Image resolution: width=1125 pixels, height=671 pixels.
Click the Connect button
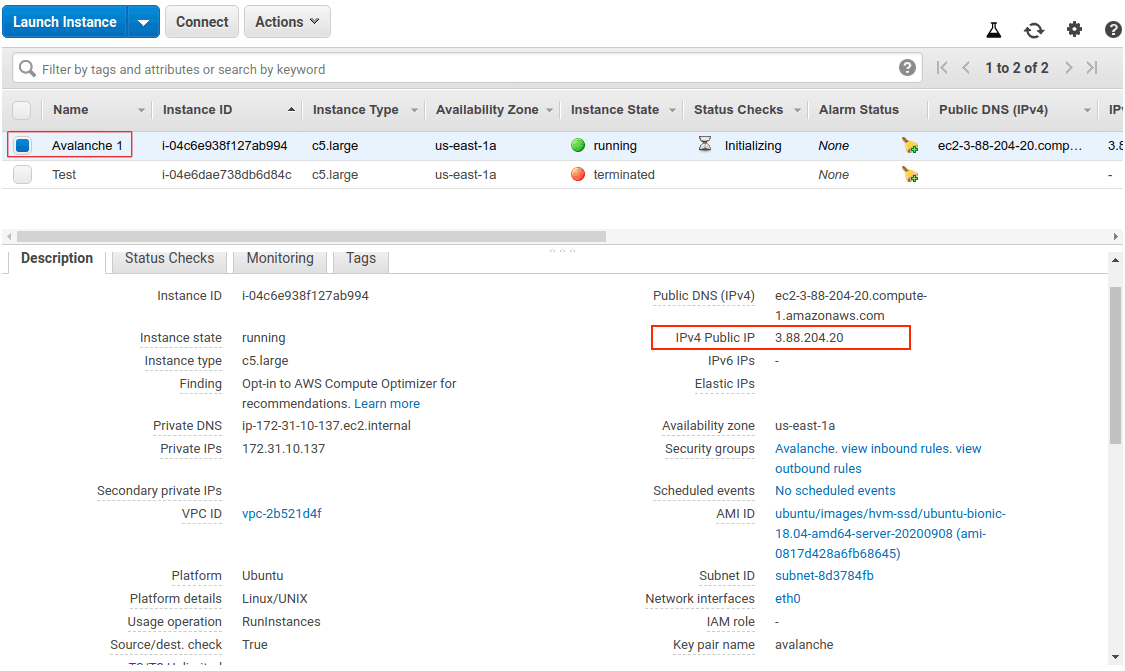(x=202, y=22)
